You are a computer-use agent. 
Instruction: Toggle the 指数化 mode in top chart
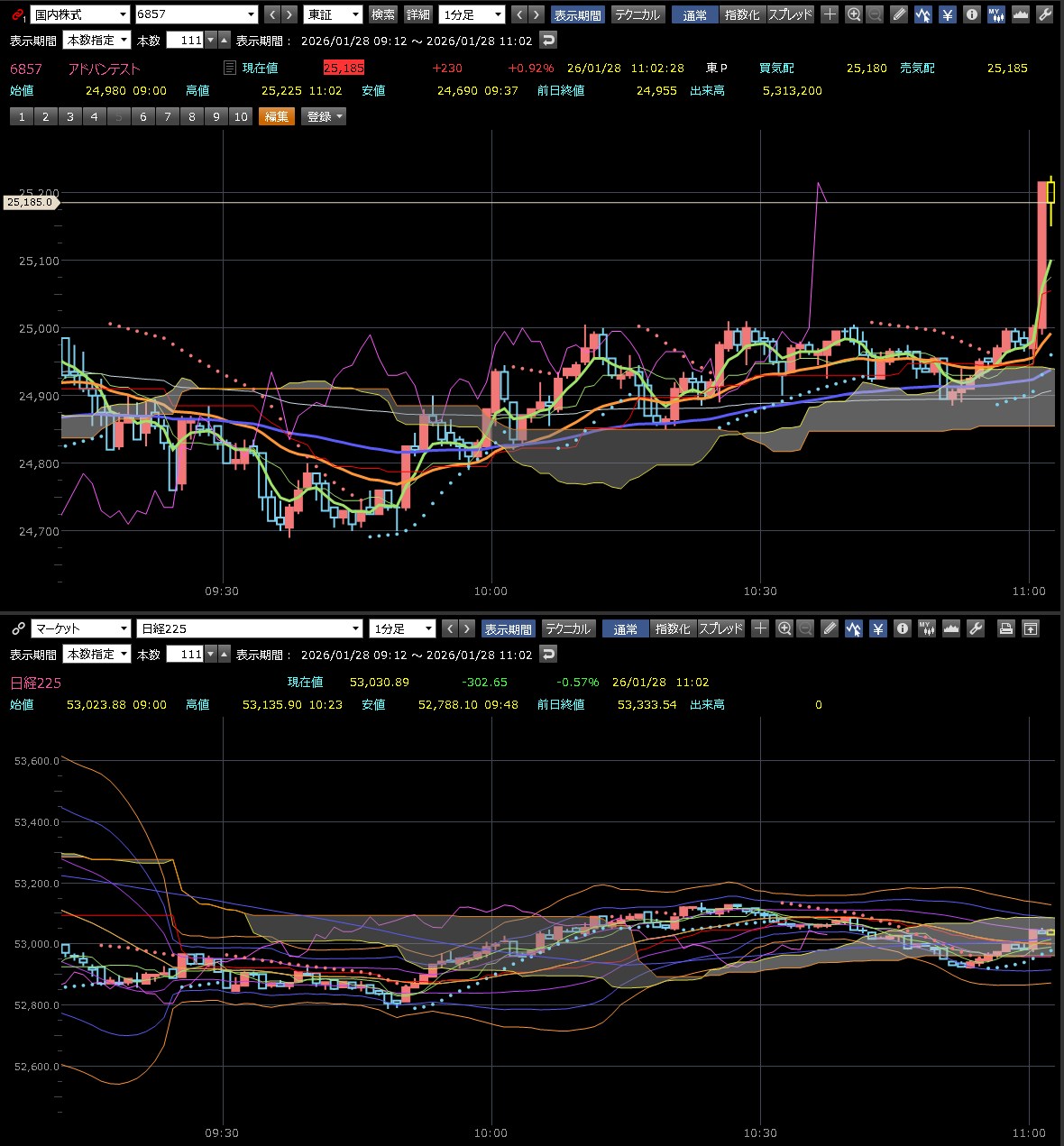pyautogui.click(x=742, y=14)
